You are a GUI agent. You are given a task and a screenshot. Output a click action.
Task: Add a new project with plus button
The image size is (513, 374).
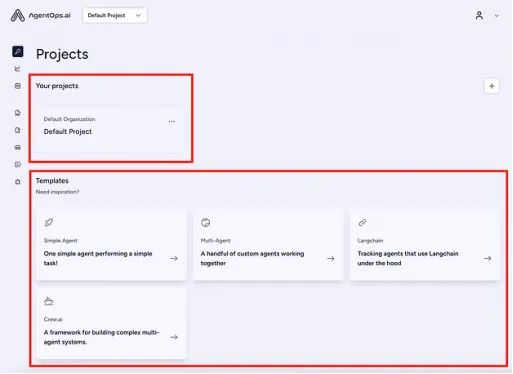[x=491, y=86]
